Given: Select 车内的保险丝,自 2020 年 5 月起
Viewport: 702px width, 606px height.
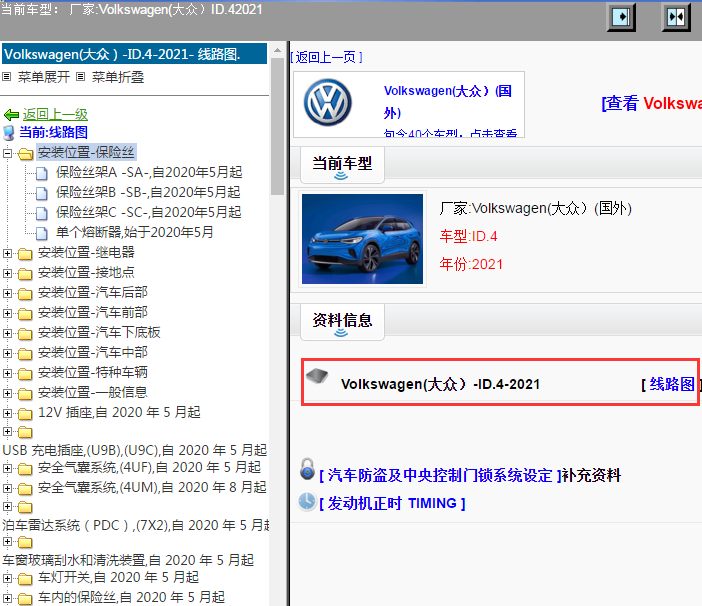Looking at the screenshot, I should pos(131,597).
